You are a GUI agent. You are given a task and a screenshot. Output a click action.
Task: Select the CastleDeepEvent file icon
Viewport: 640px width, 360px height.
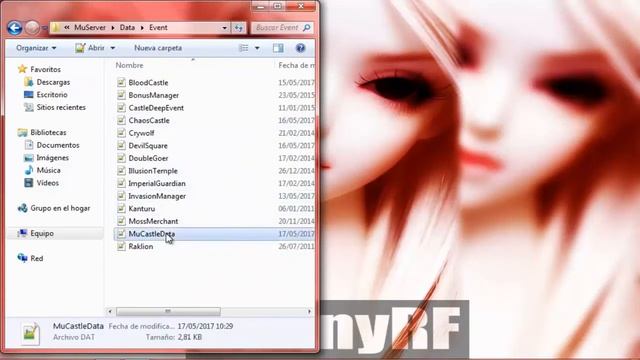click(x=121, y=108)
